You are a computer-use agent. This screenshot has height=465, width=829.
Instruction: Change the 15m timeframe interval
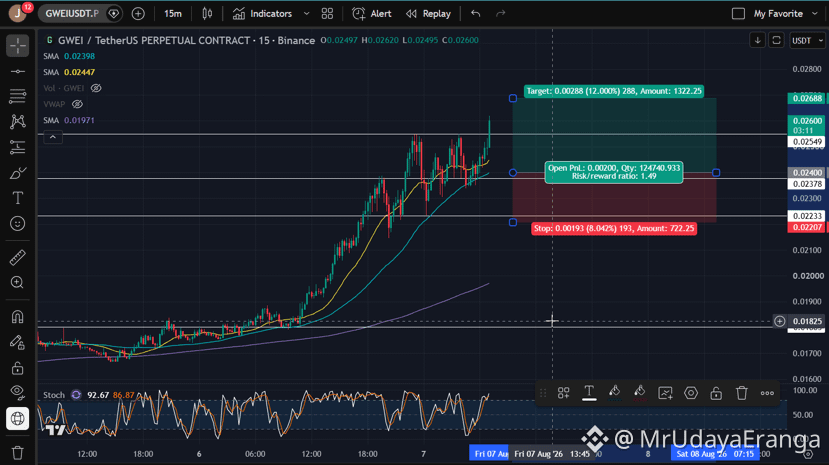click(173, 14)
